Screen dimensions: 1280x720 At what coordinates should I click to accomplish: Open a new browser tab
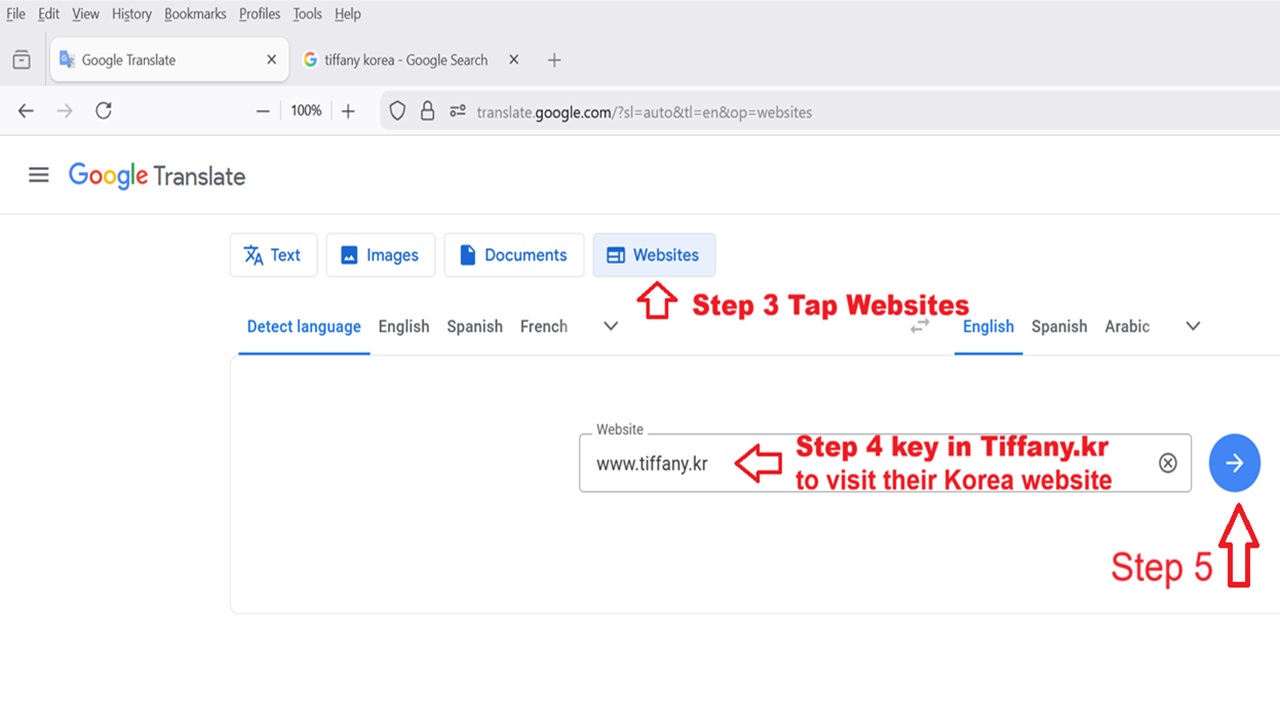click(554, 60)
